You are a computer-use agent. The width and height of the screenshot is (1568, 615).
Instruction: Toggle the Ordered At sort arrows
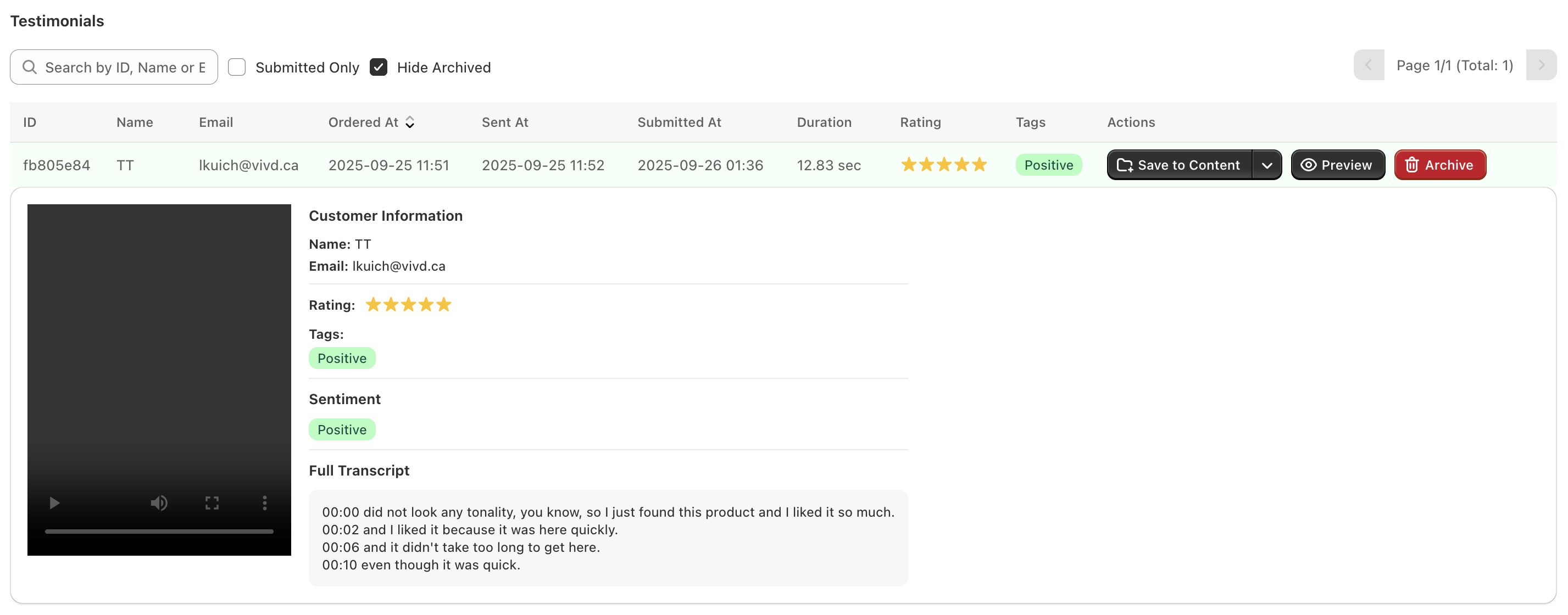pos(410,122)
